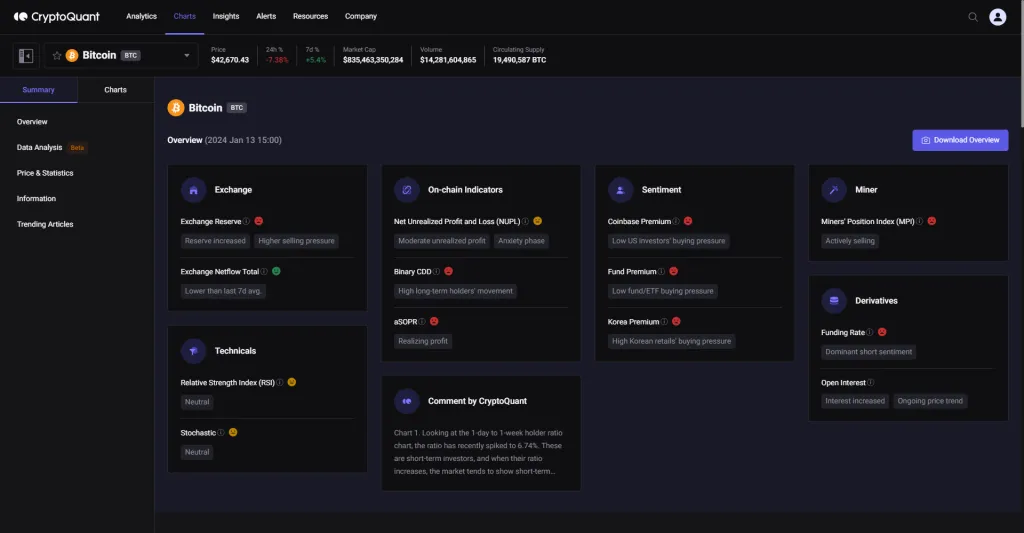Switch to the Charts sidebar tab

(116, 90)
